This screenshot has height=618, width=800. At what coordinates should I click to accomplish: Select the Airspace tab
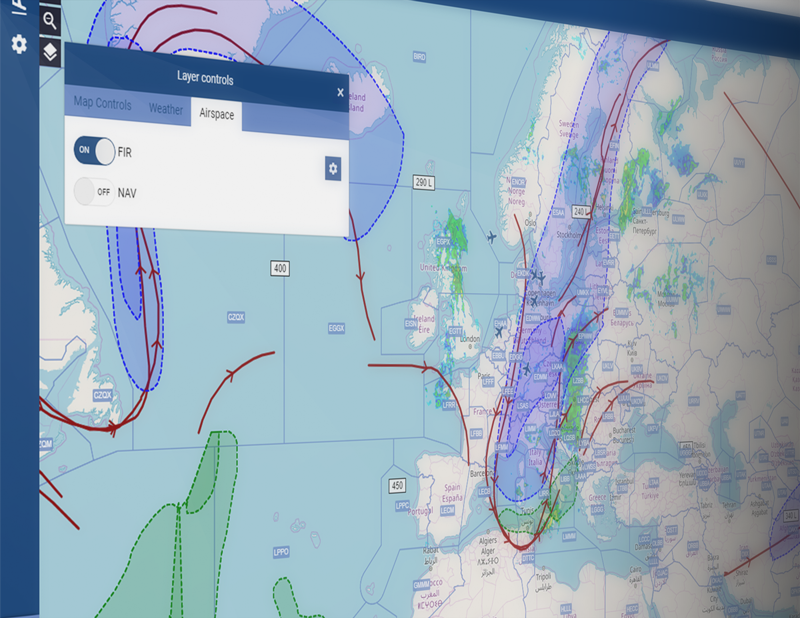[x=217, y=114]
